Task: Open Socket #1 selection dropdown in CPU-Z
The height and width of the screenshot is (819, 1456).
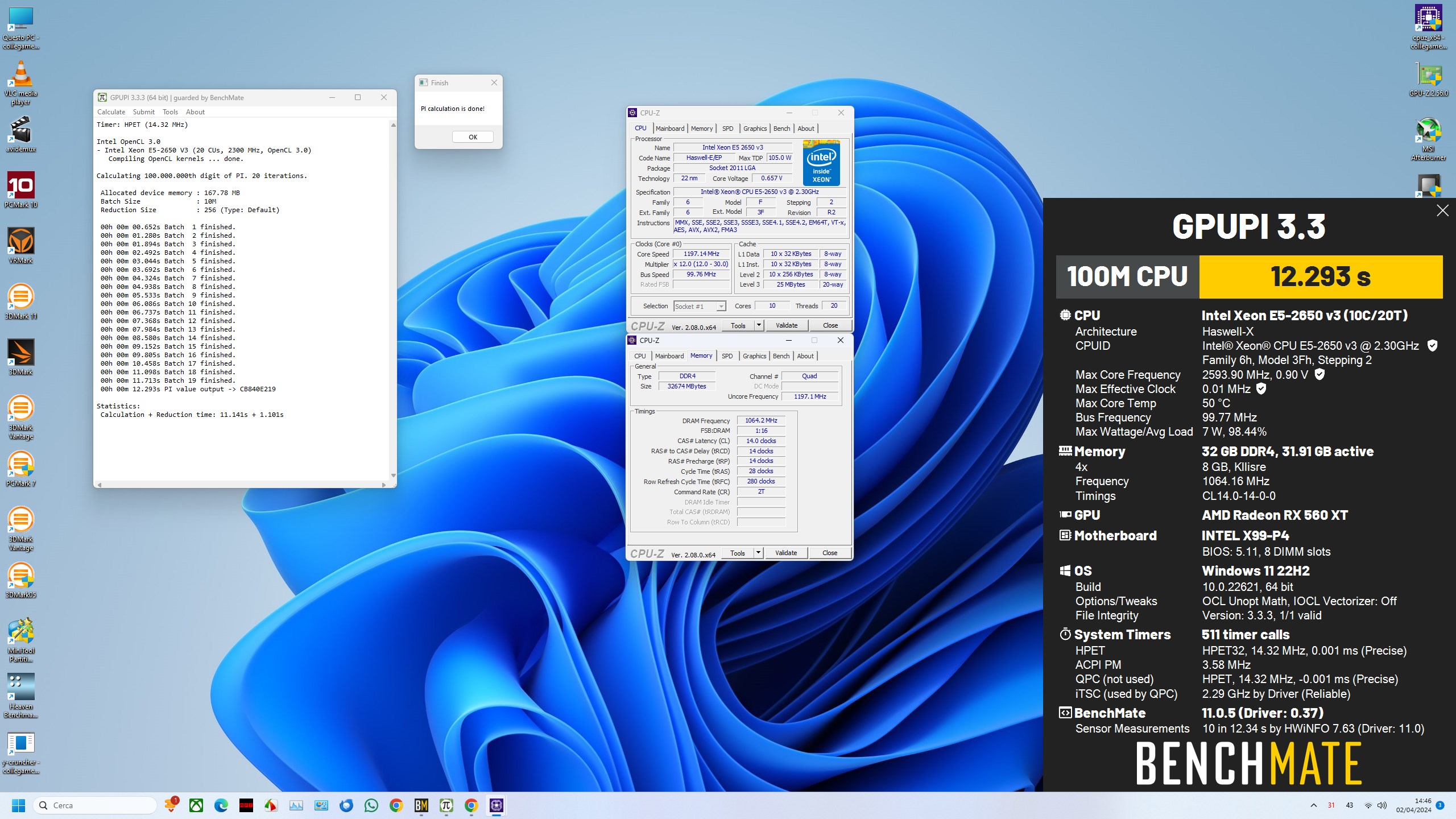Action: click(x=700, y=306)
